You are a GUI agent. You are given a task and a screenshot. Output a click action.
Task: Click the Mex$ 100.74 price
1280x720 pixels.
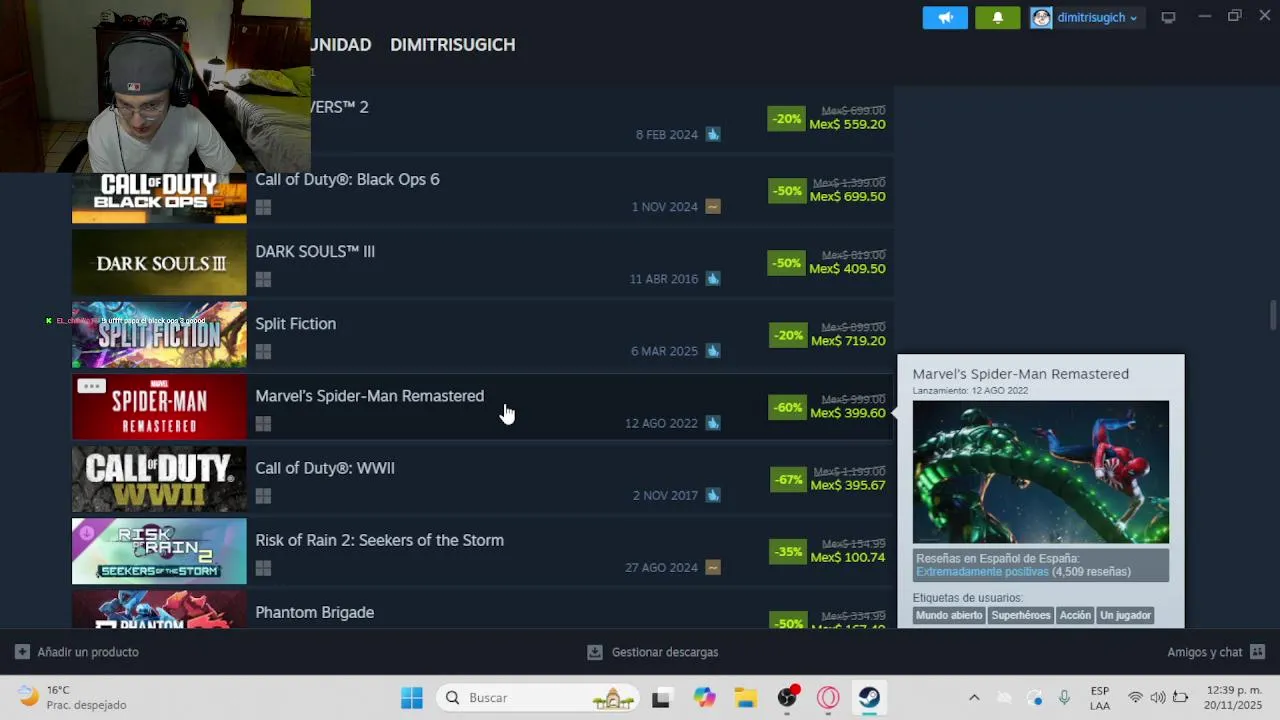848,557
